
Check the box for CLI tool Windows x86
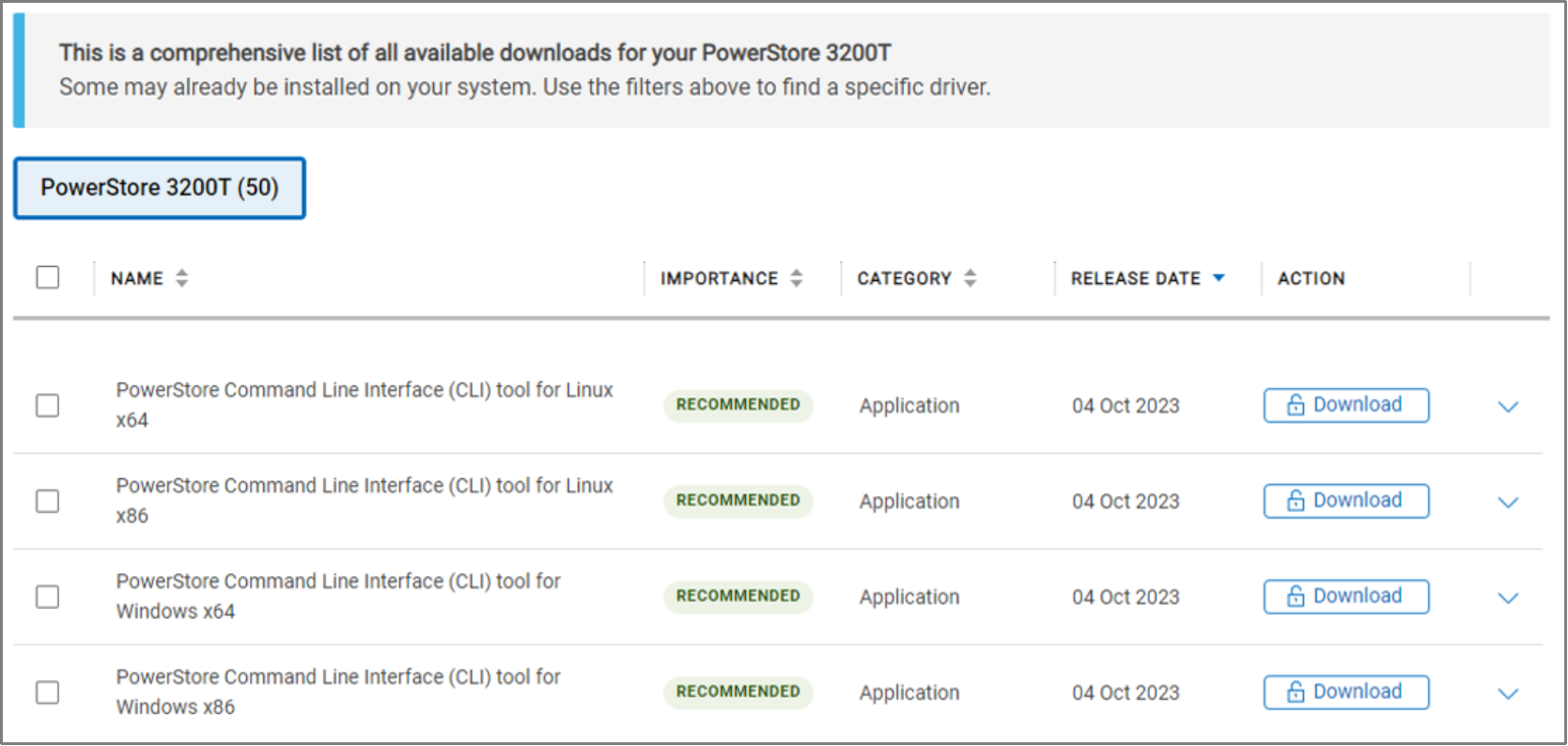pyautogui.click(x=48, y=692)
